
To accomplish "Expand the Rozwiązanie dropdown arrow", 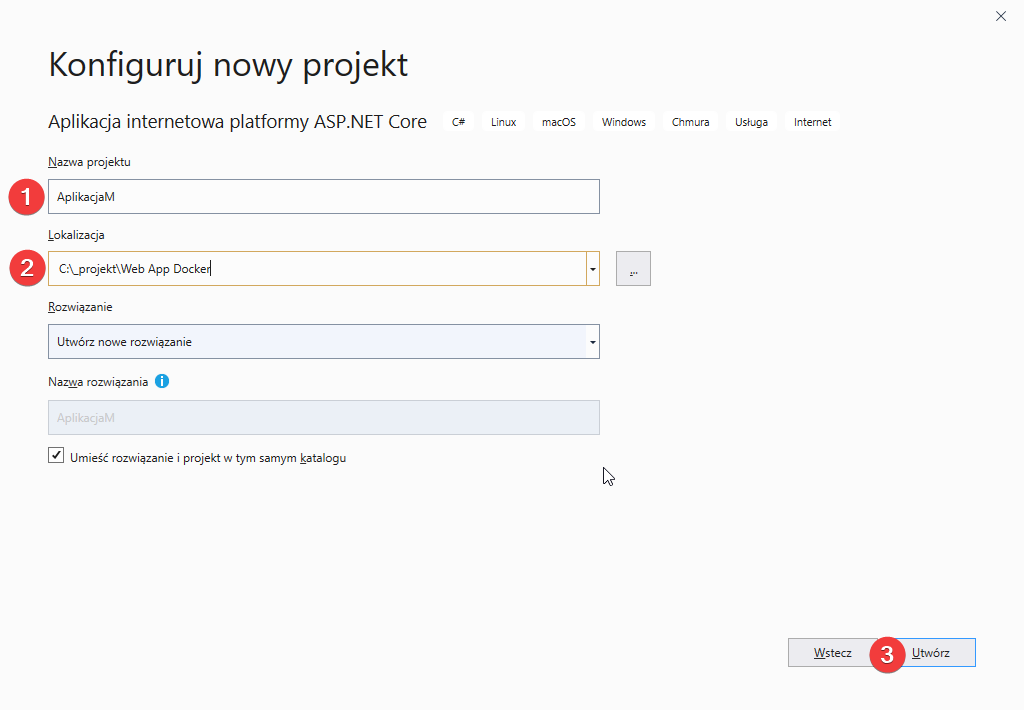I will (x=593, y=342).
